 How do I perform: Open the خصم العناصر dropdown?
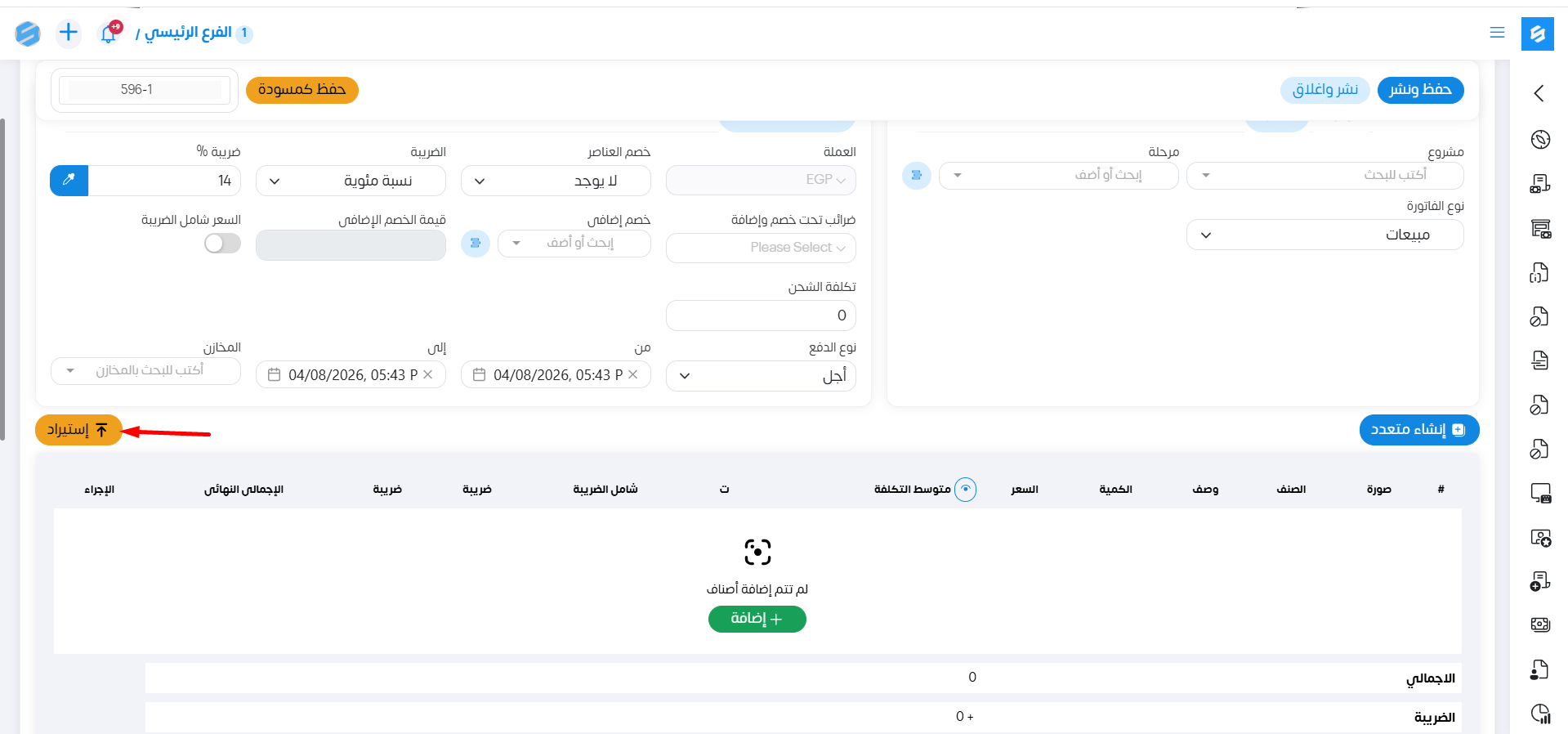556,181
